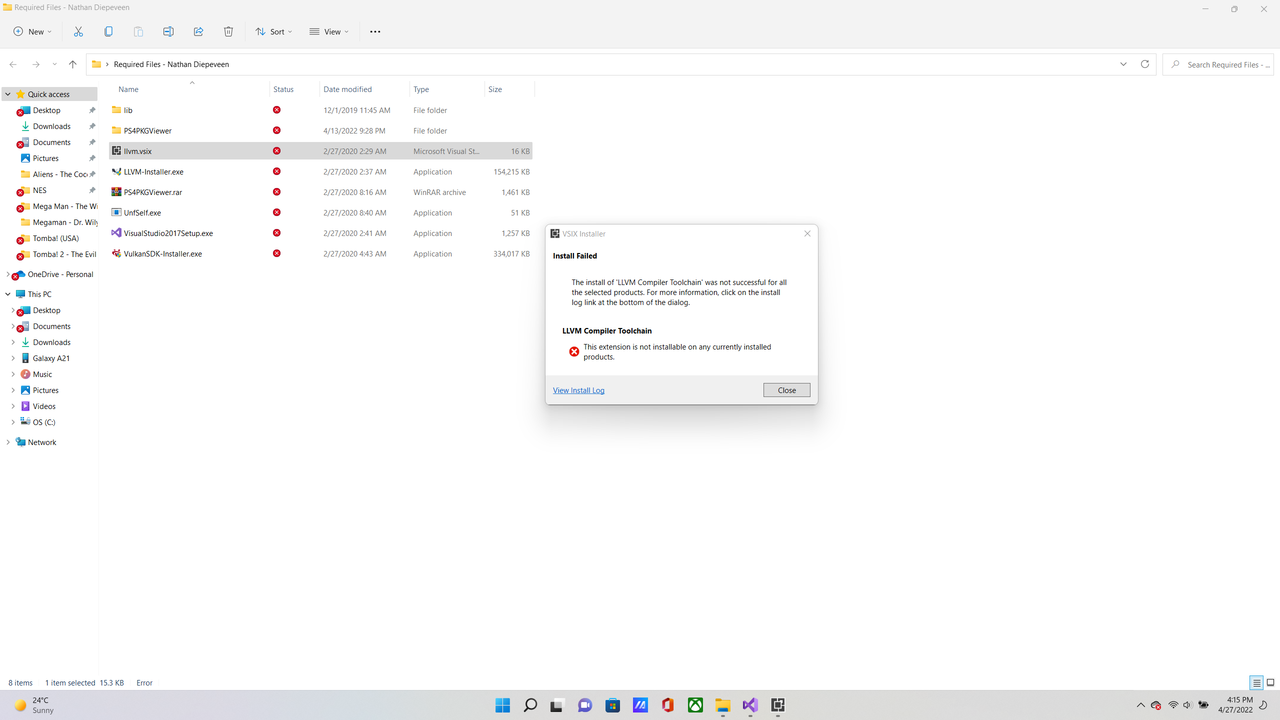Select VulkanSDK-Installer.exe file

[321, 253]
